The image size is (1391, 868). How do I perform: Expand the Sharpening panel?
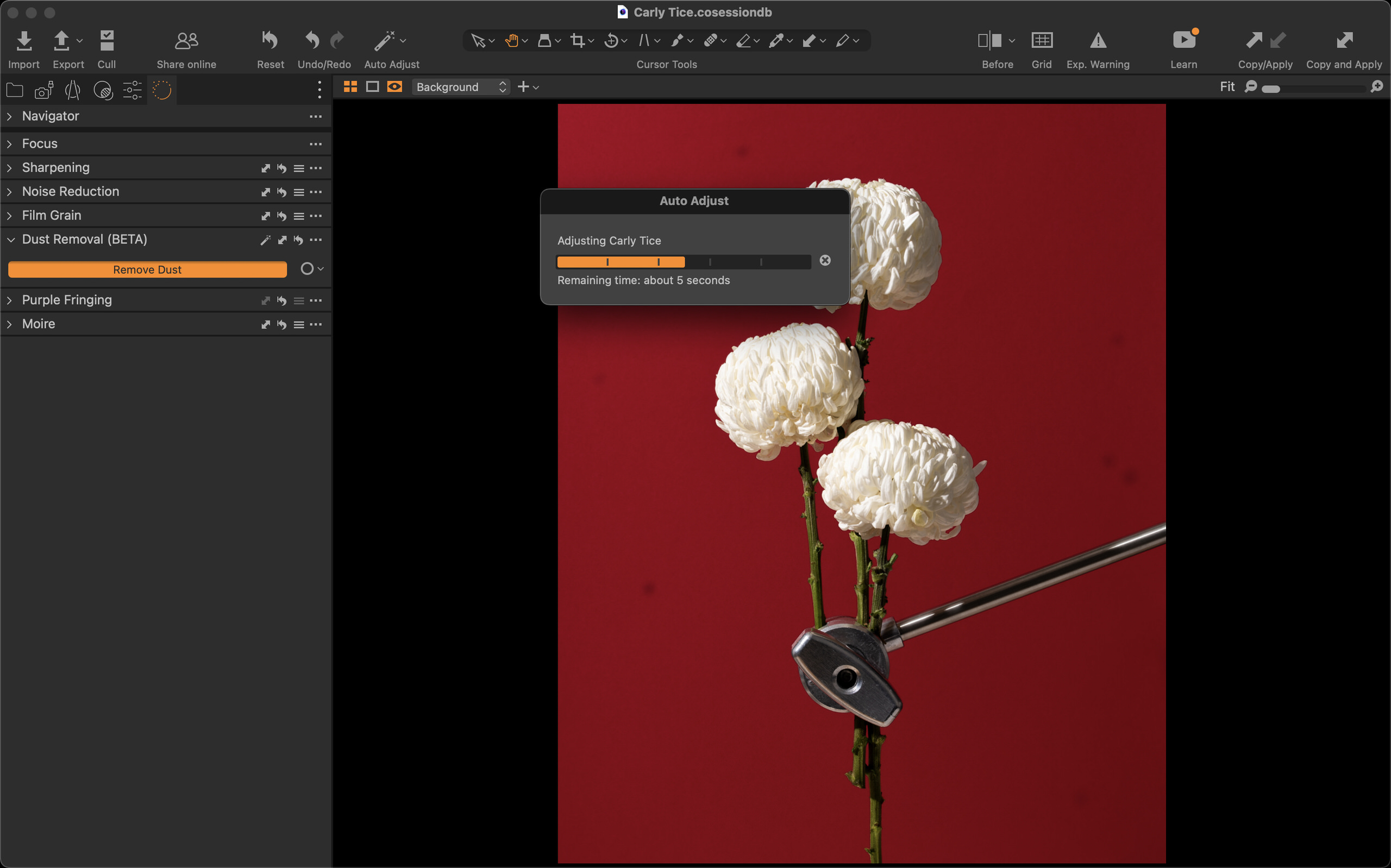click(x=10, y=168)
